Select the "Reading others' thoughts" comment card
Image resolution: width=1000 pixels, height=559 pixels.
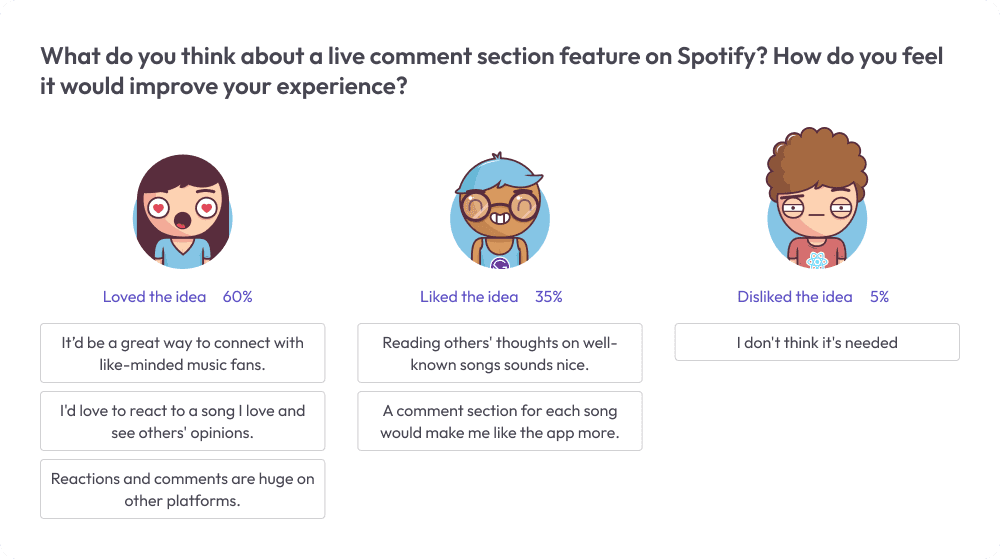coord(500,353)
